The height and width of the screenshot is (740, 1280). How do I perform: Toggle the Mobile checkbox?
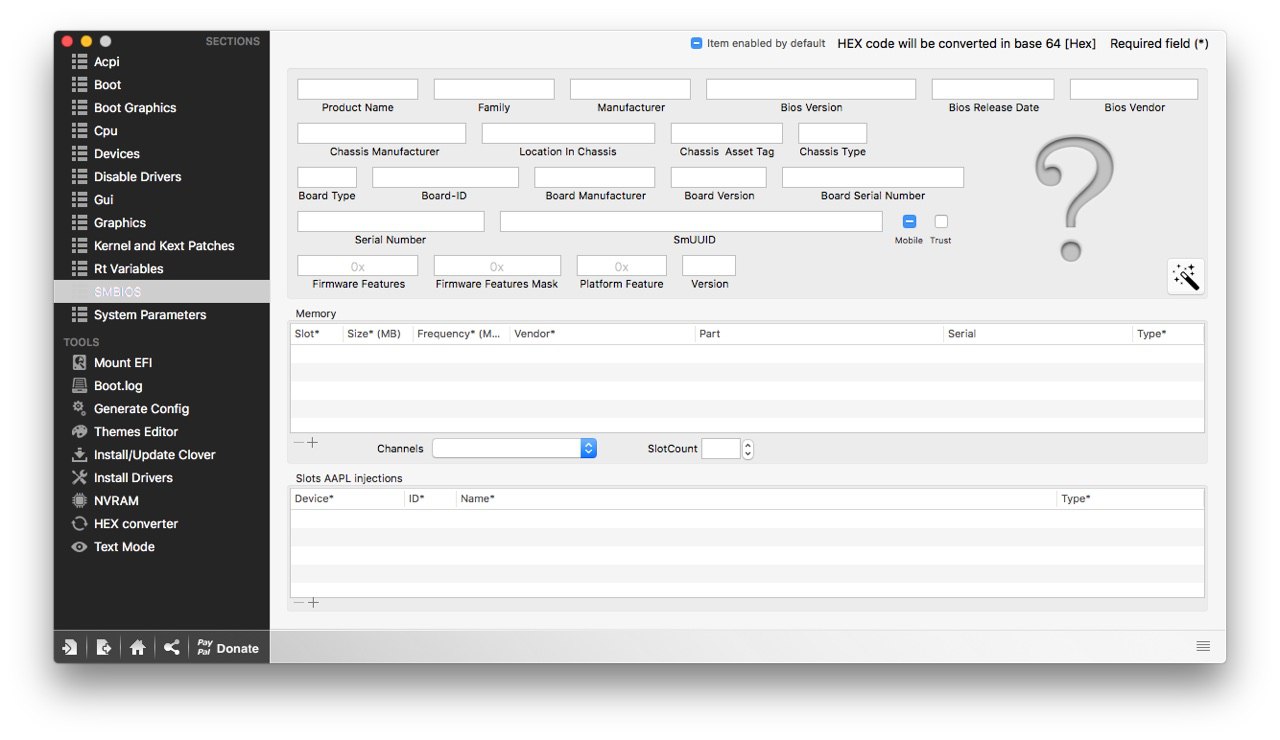click(909, 221)
